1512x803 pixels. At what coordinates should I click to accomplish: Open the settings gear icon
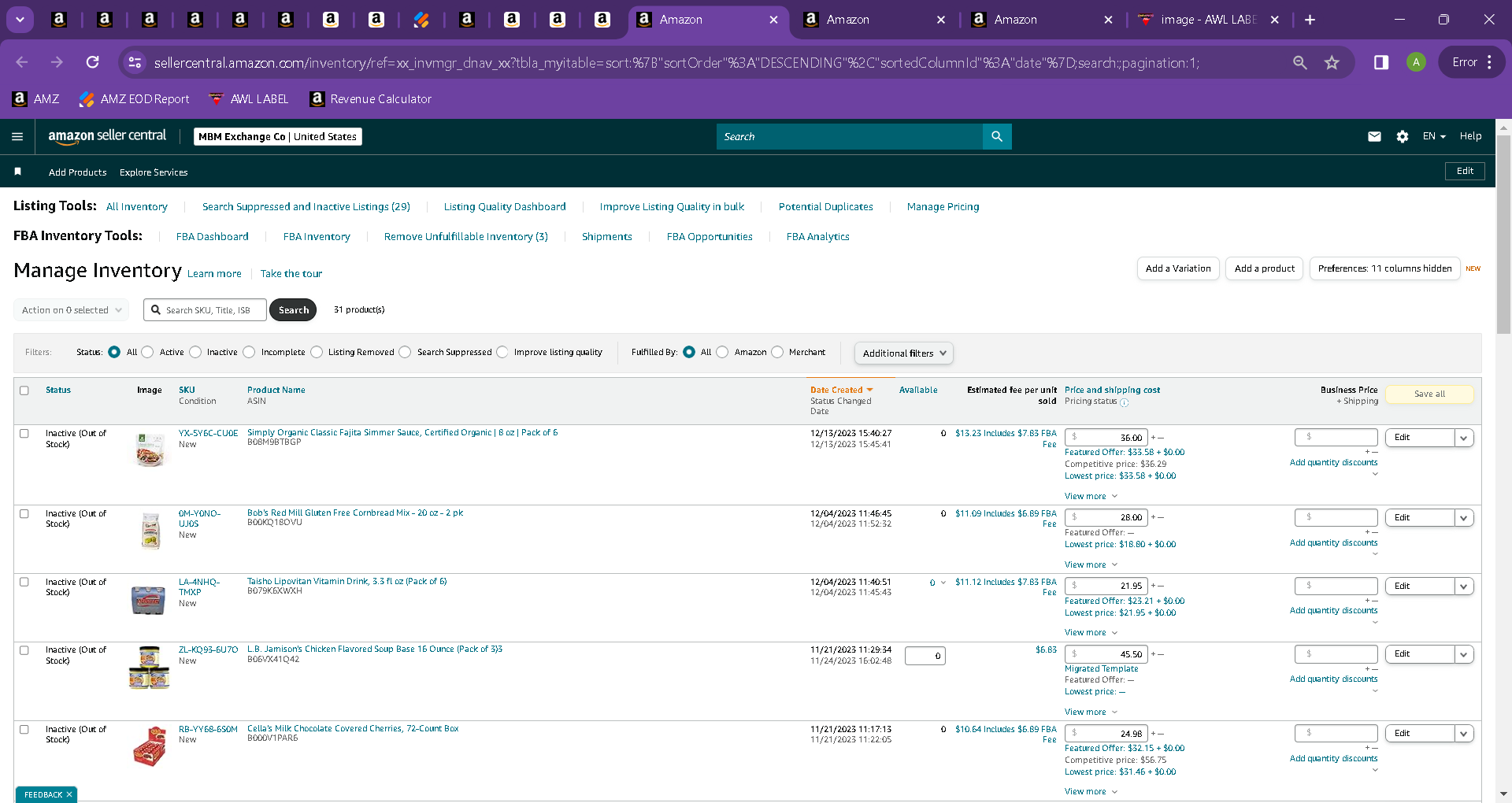tap(1403, 136)
